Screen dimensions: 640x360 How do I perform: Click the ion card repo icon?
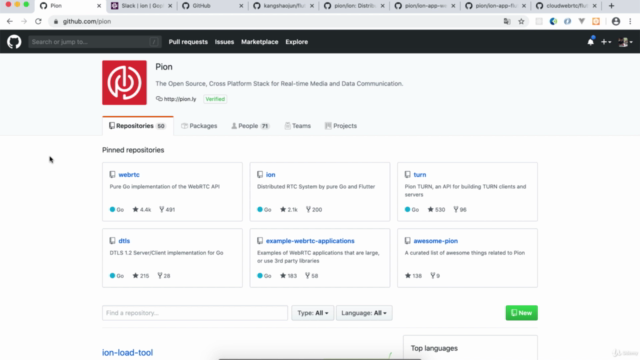coord(260,174)
